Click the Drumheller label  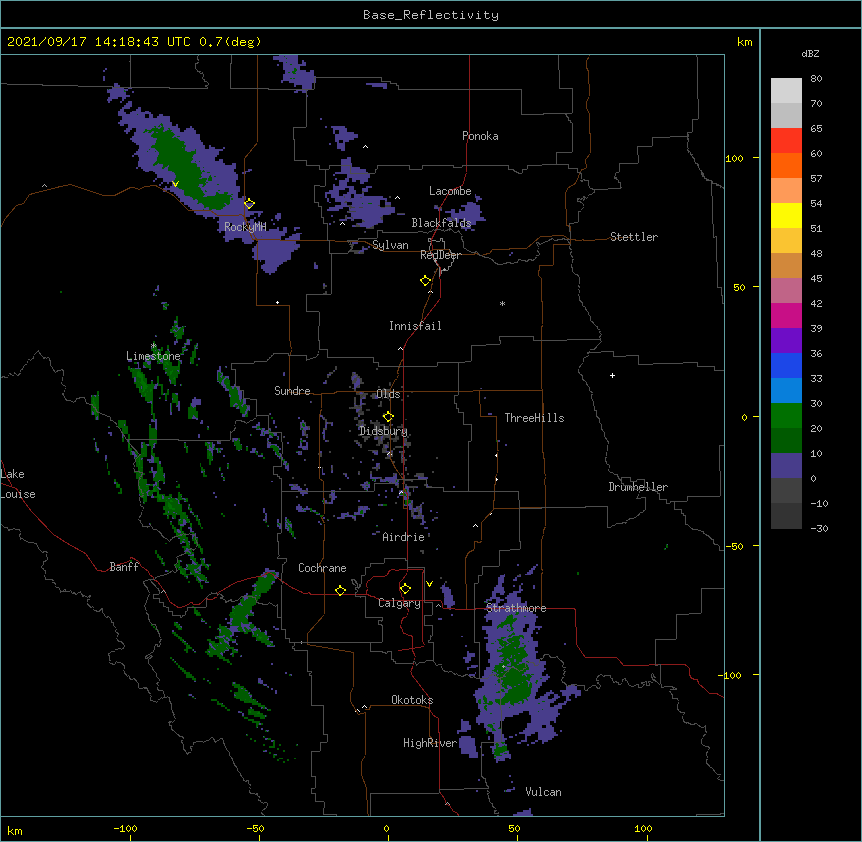(638, 487)
